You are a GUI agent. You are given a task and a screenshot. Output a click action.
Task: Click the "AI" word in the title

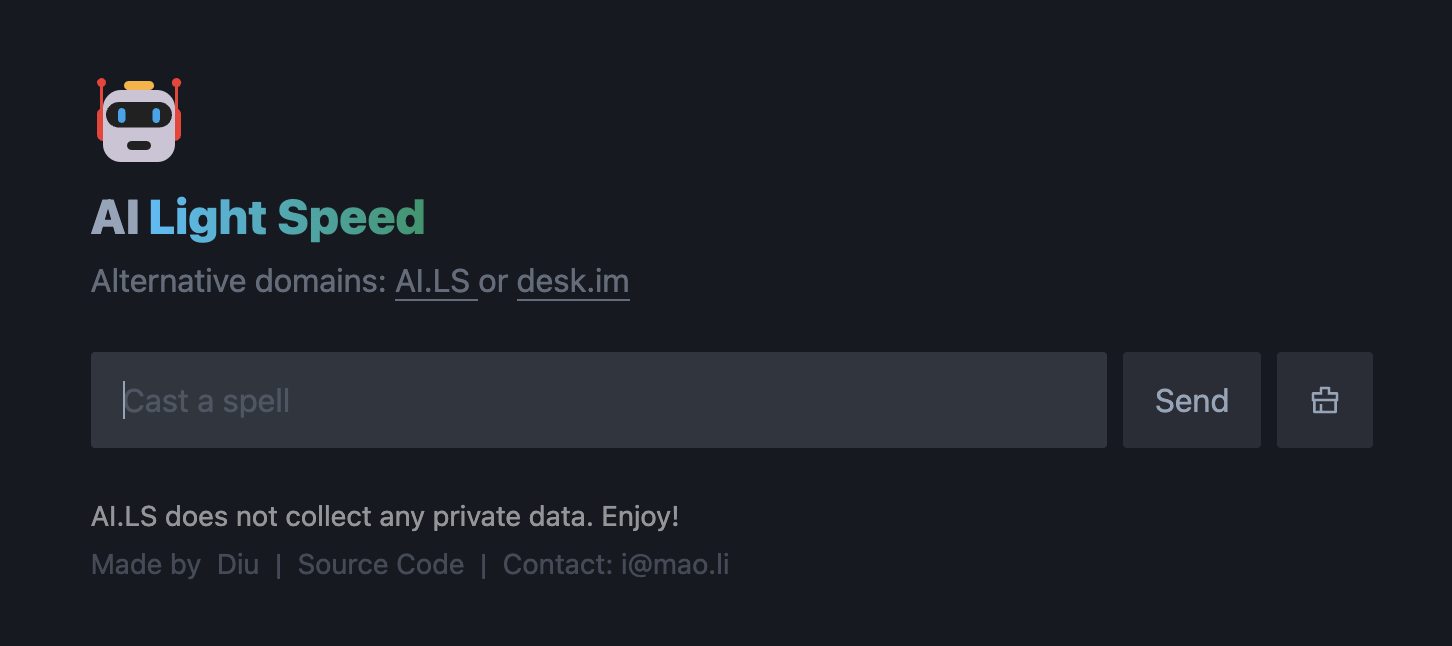point(115,218)
